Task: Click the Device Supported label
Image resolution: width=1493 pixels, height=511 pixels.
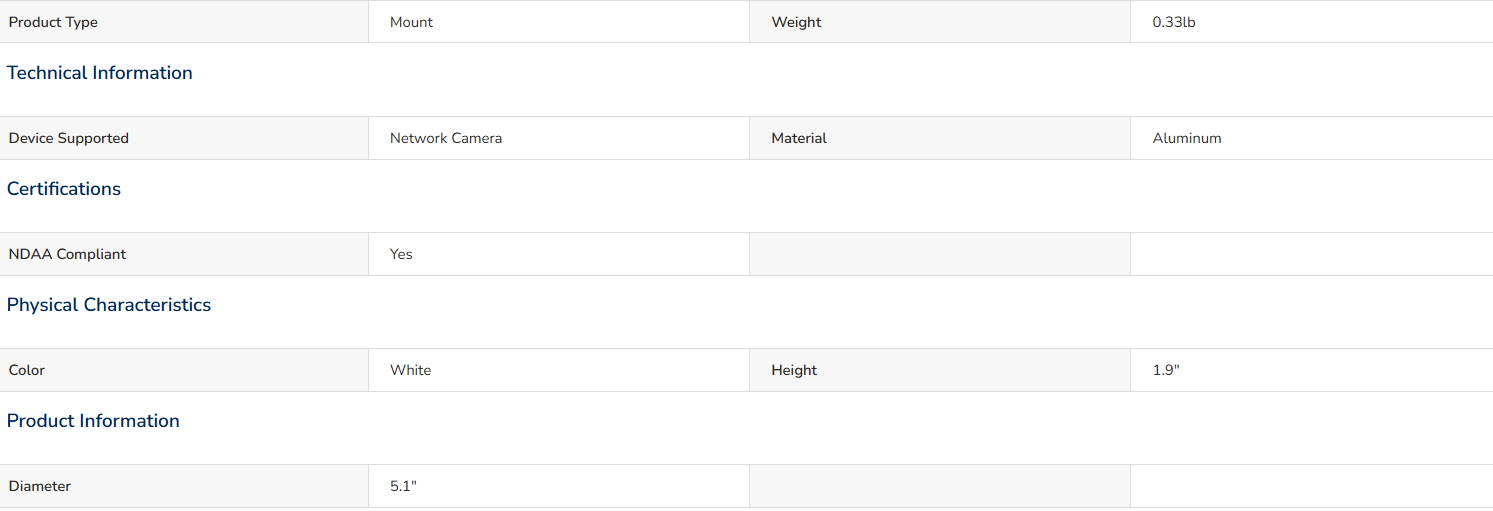Action: [69, 138]
